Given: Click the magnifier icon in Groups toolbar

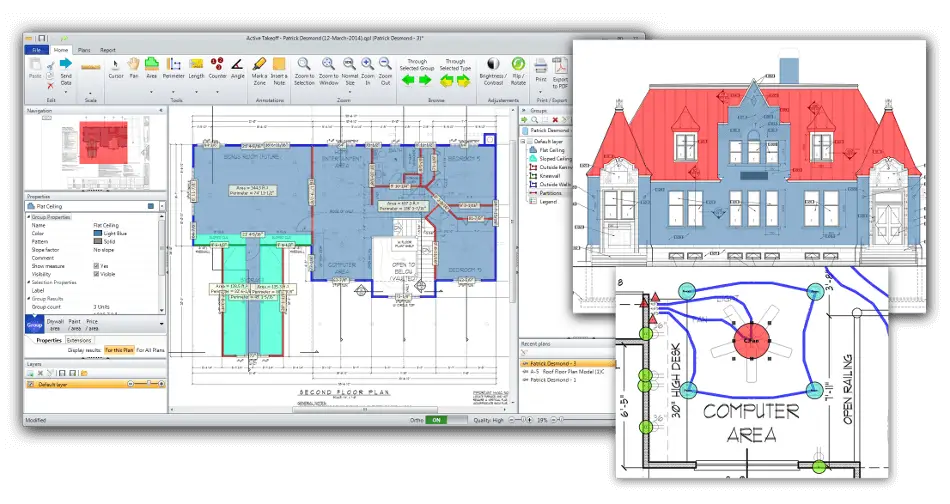Looking at the screenshot, I should coord(534,120).
